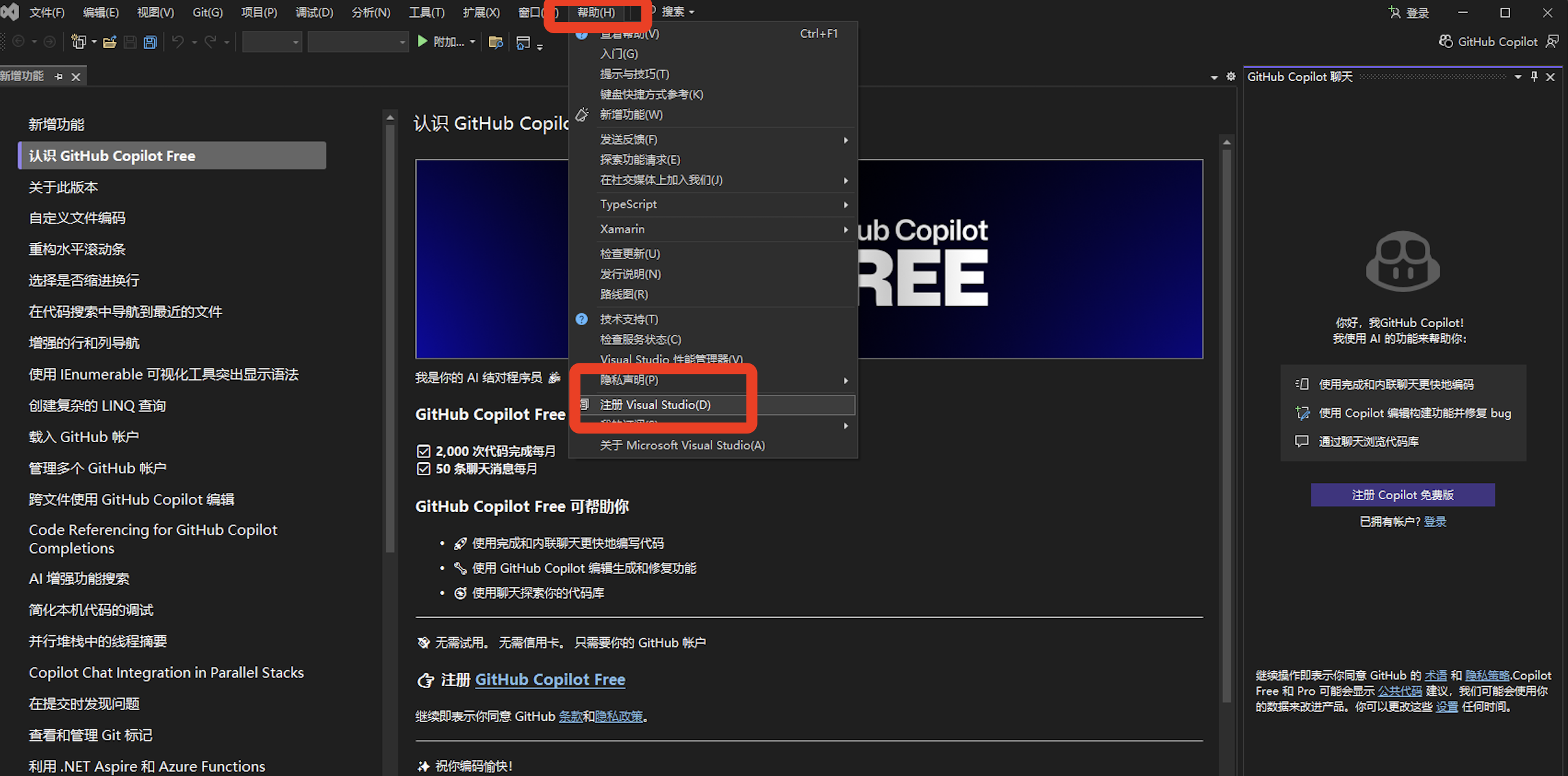Select the Redo icon on the toolbar
Screen dimensions: 1568x776
212,41
